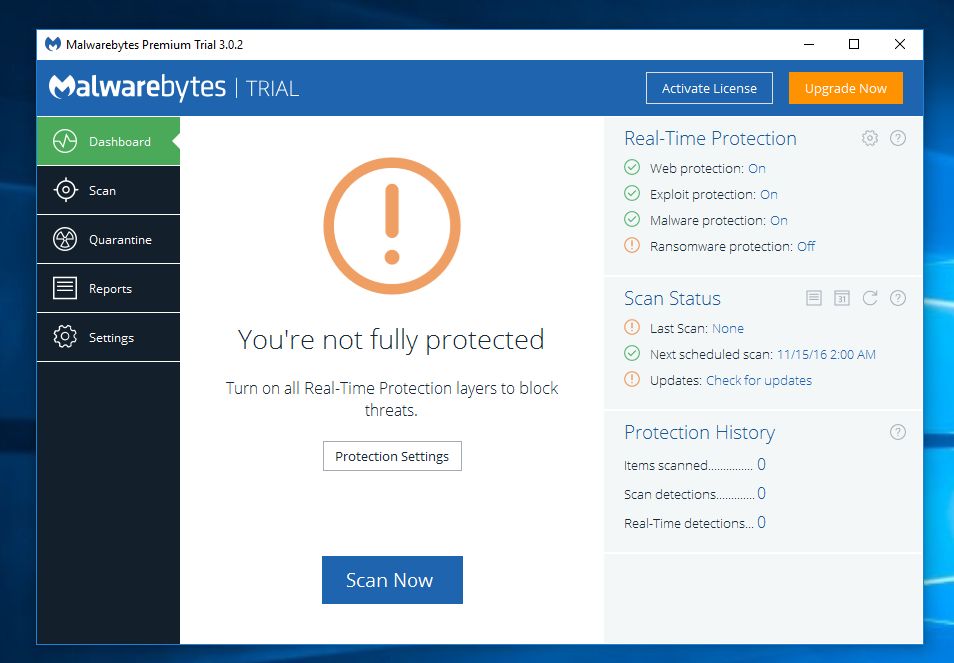Click Scan Status help icon

click(x=898, y=298)
